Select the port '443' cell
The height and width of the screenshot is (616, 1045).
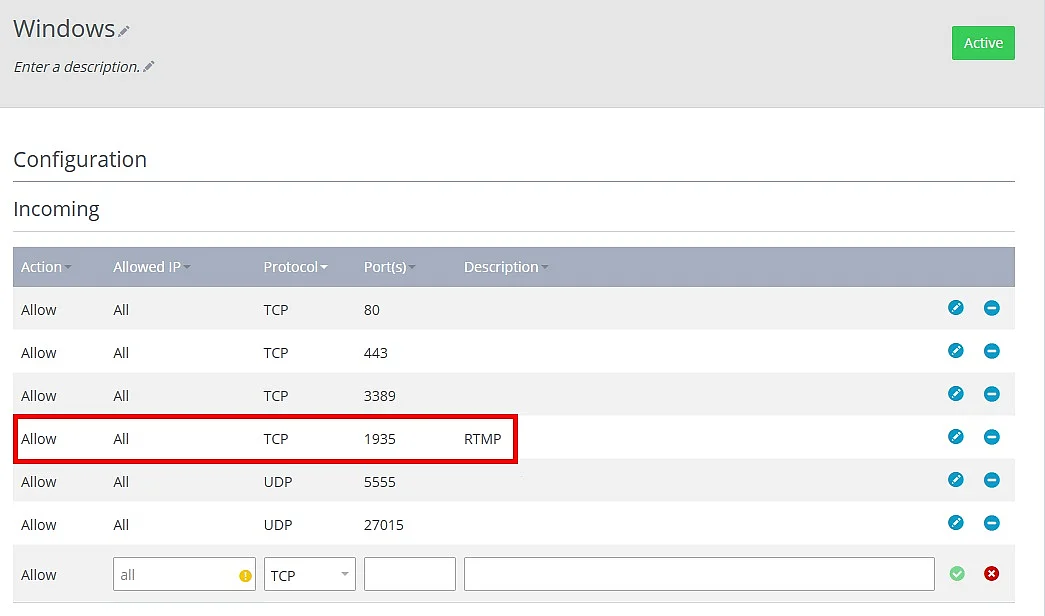(x=376, y=353)
